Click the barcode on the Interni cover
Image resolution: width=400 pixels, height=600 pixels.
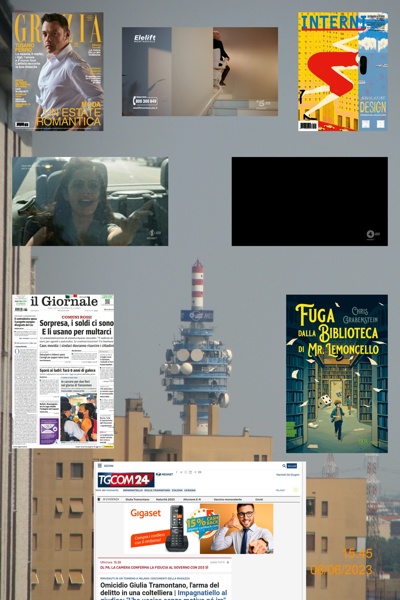[308, 126]
